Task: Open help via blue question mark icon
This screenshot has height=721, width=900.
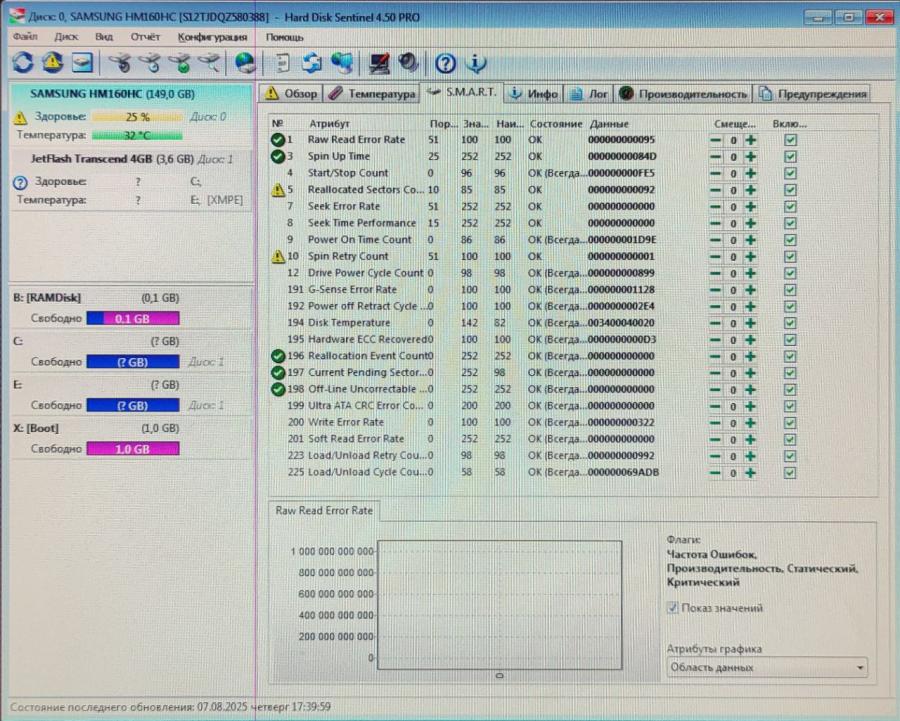Action: [446, 62]
